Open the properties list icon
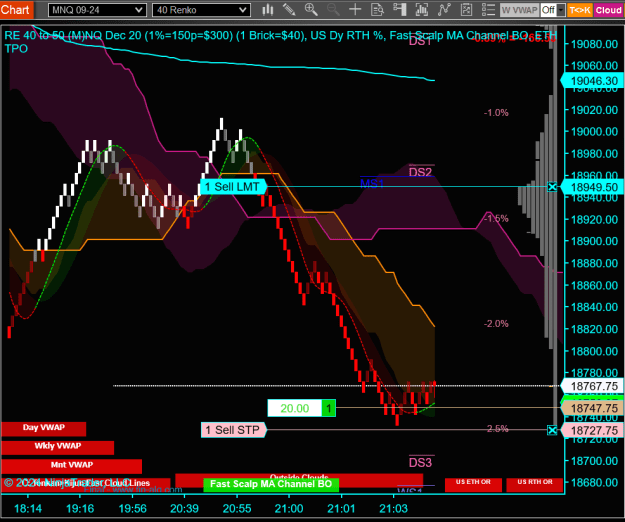Viewport: 625px width, 522px height. (488, 10)
